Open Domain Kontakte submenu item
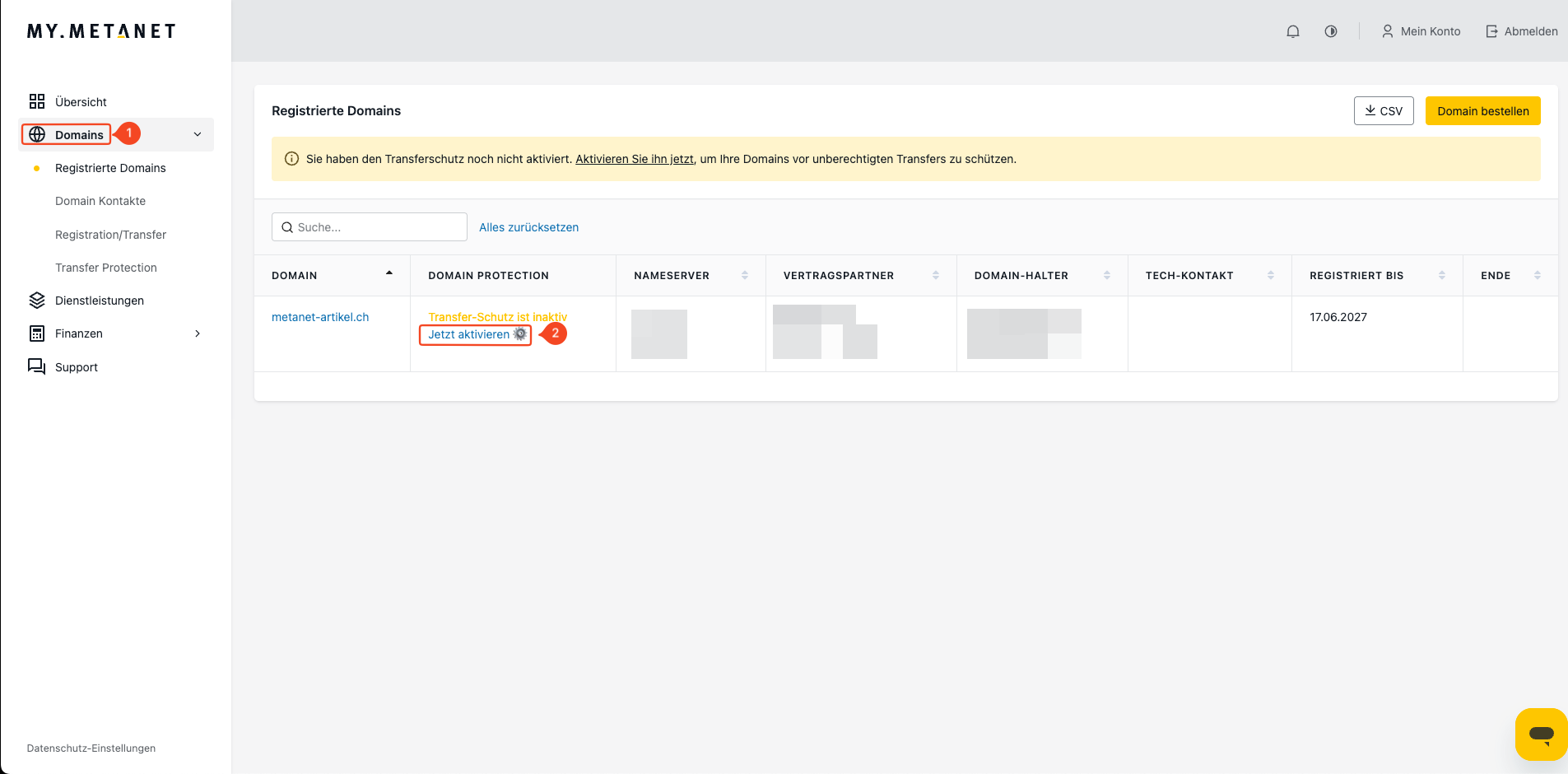Viewport: 1568px width, 774px height. pos(100,201)
